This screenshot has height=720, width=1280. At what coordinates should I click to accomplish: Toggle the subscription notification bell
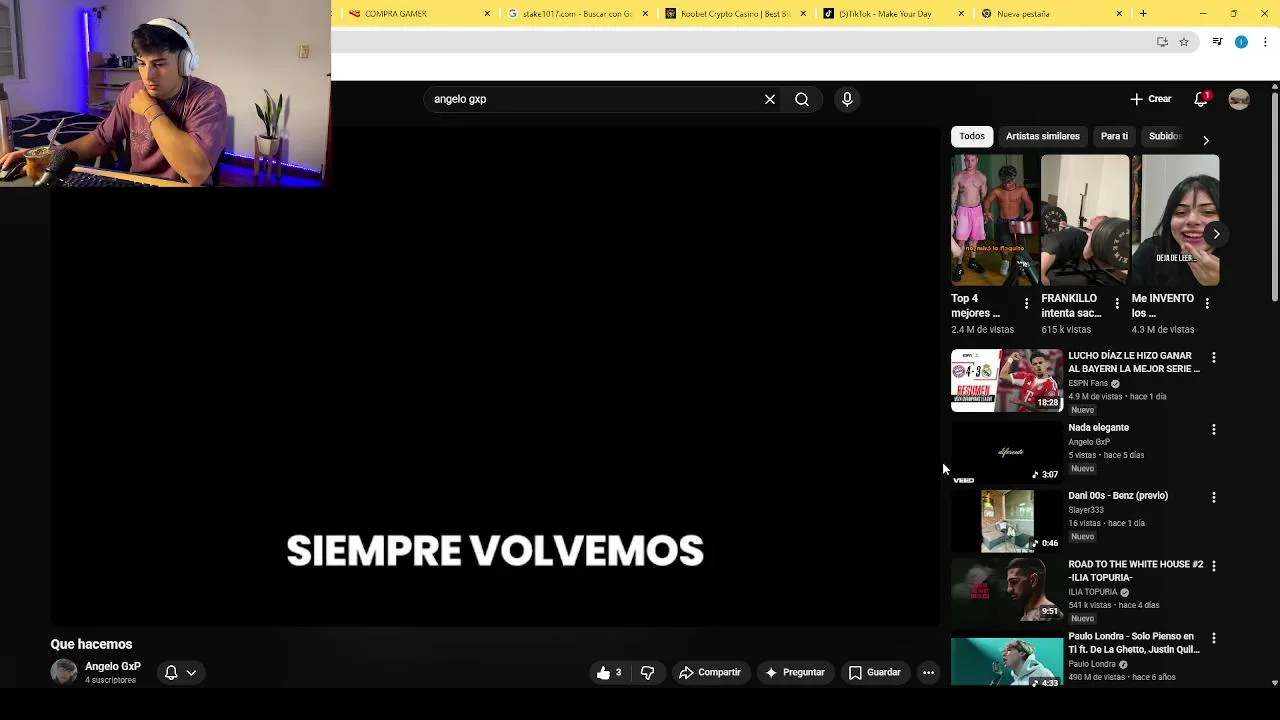click(171, 673)
